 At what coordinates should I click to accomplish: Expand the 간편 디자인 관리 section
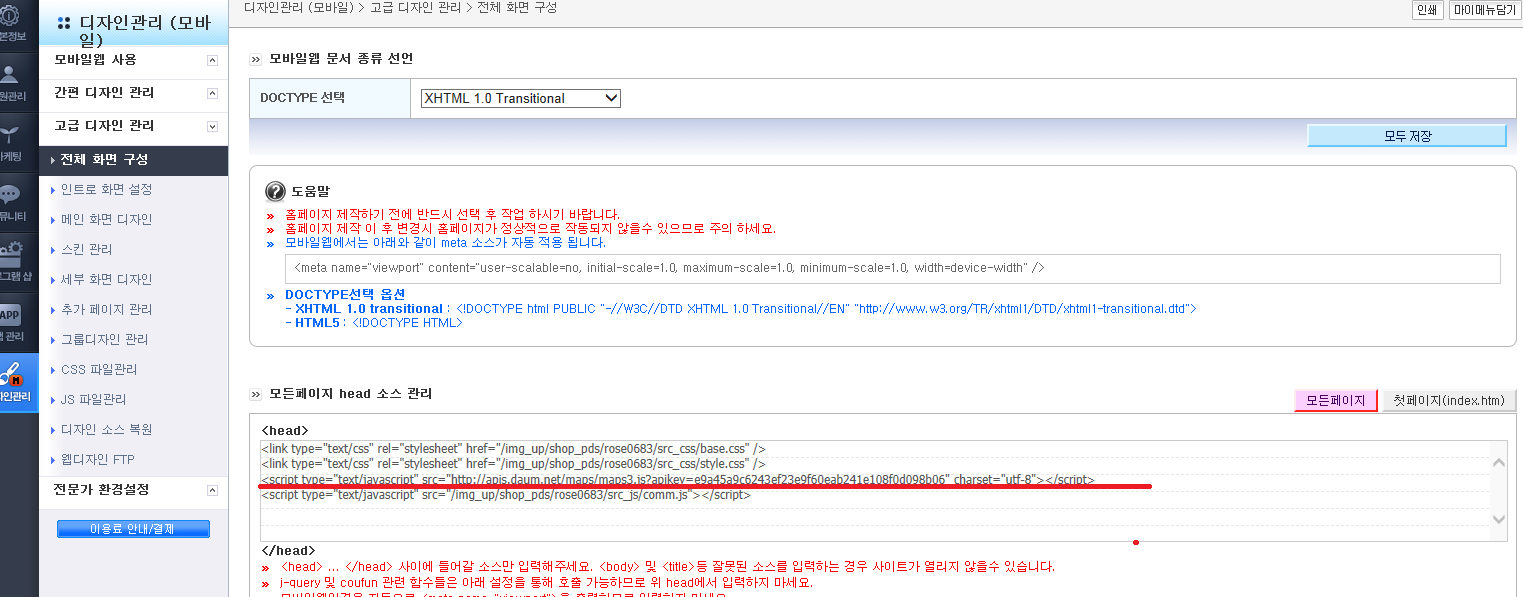[212, 93]
